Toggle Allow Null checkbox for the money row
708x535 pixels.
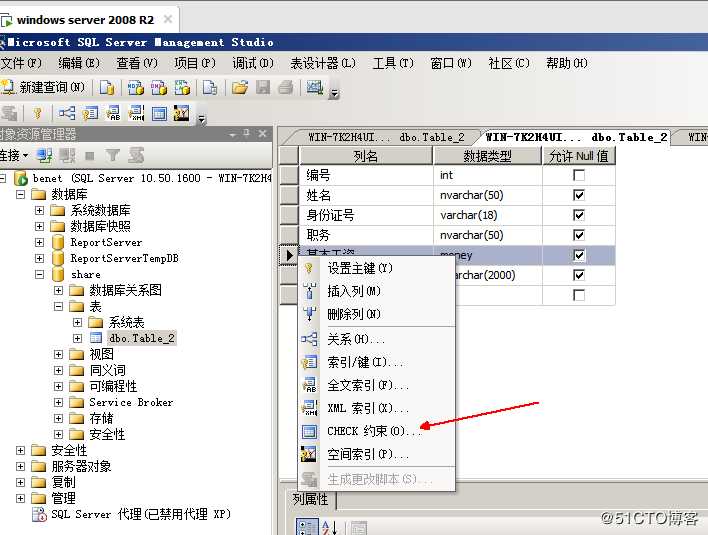pyautogui.click(x=578, y=255)
